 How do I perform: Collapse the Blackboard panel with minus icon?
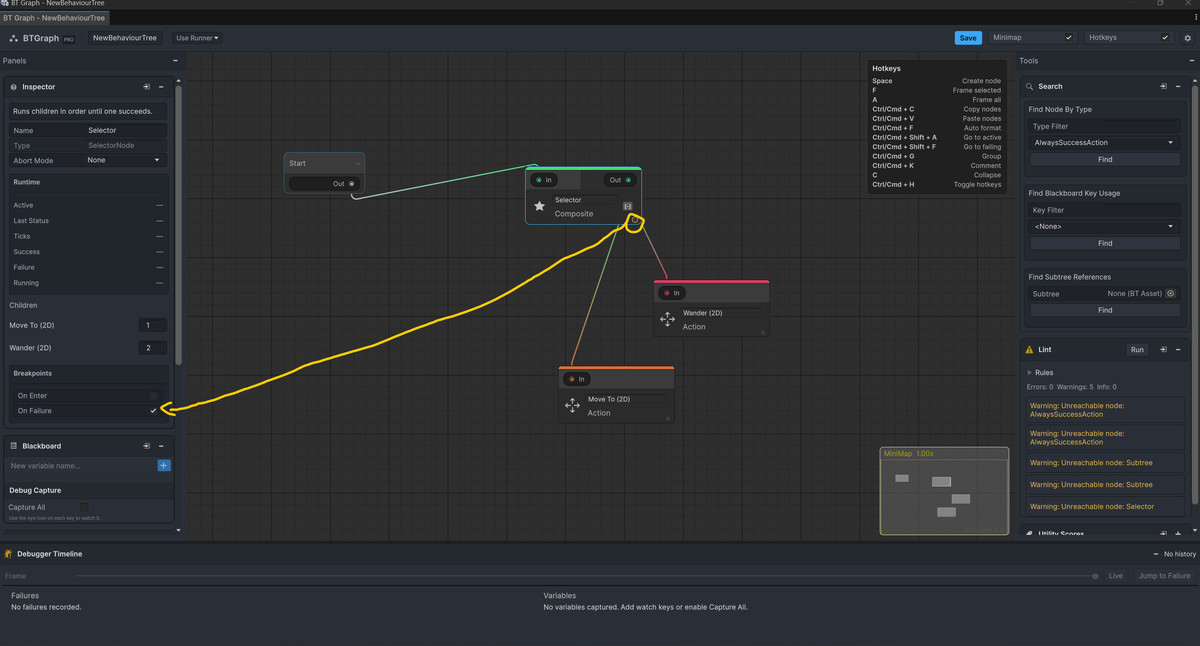coord(161,446)
